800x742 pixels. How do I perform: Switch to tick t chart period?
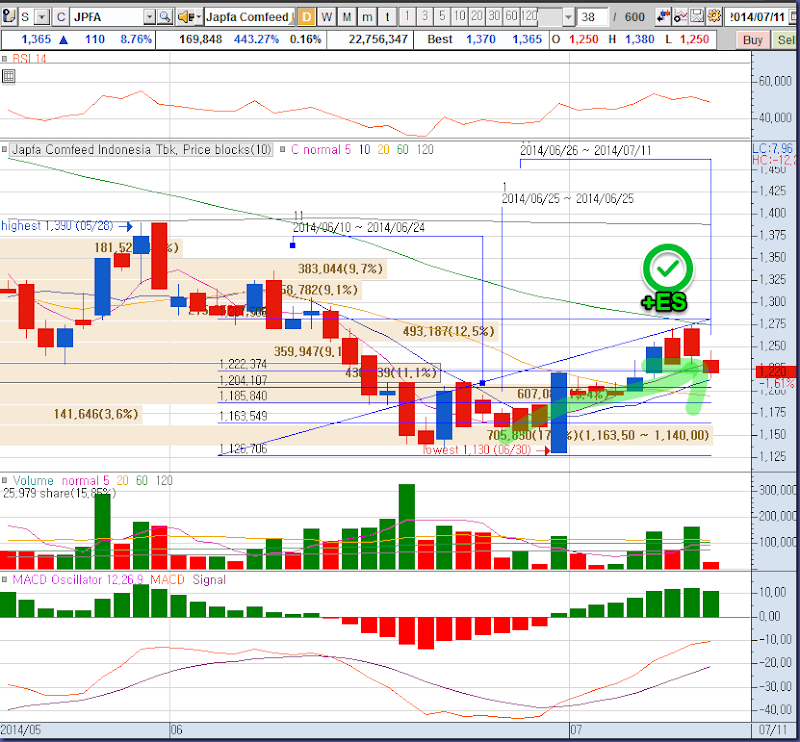[x=388, y=17]
